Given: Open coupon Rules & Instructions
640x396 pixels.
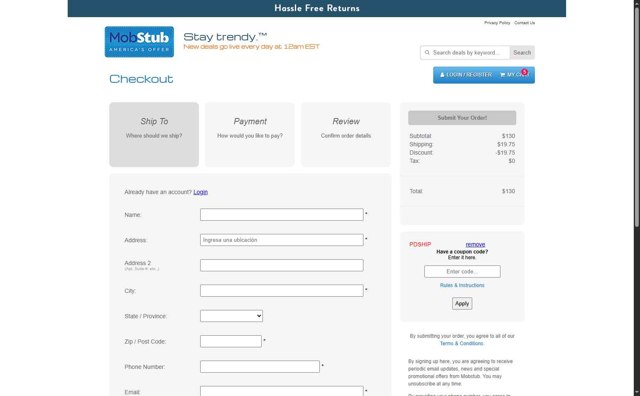Looking at the screenshot, I should click(462, 285).
